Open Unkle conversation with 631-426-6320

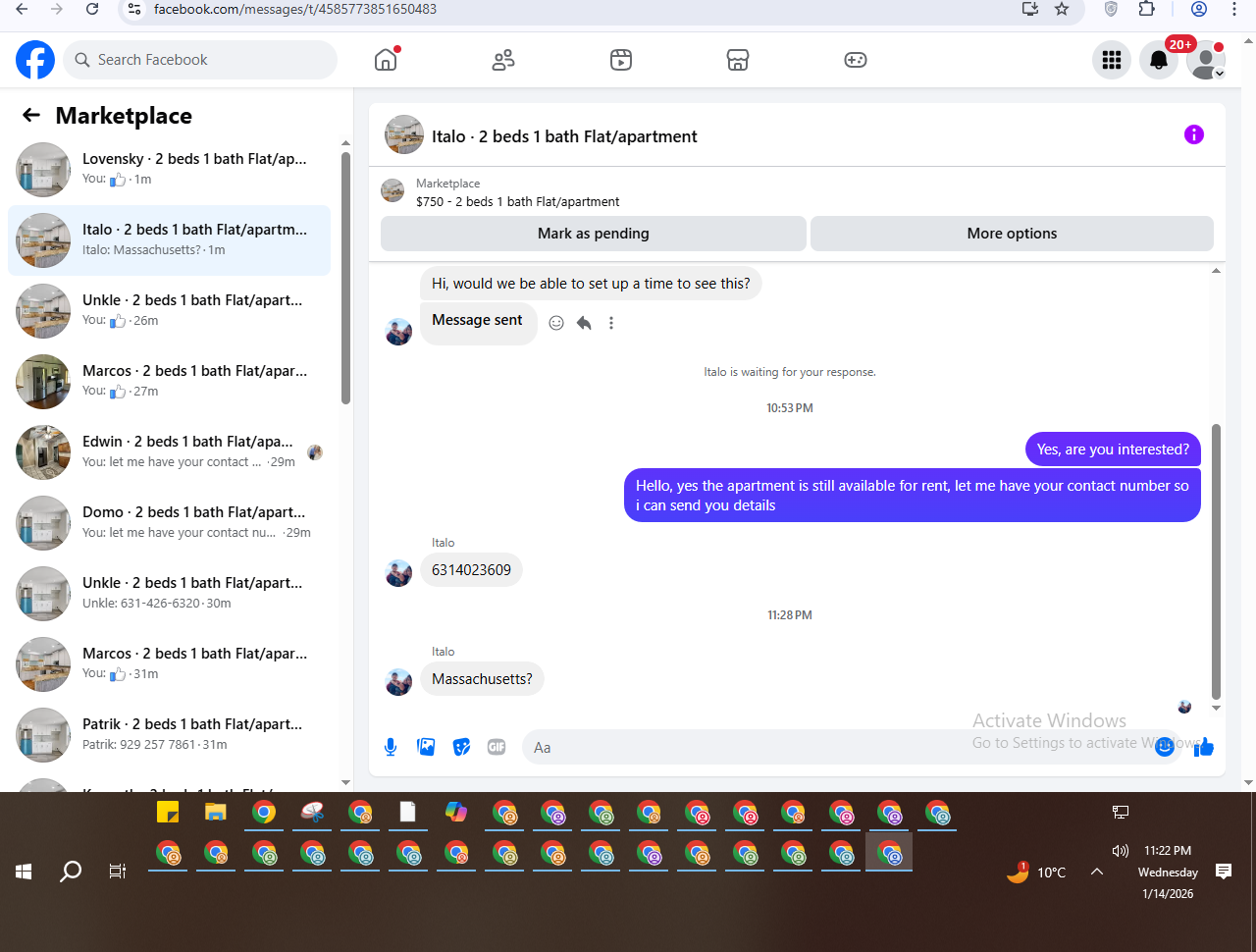[x=169, y=594]
